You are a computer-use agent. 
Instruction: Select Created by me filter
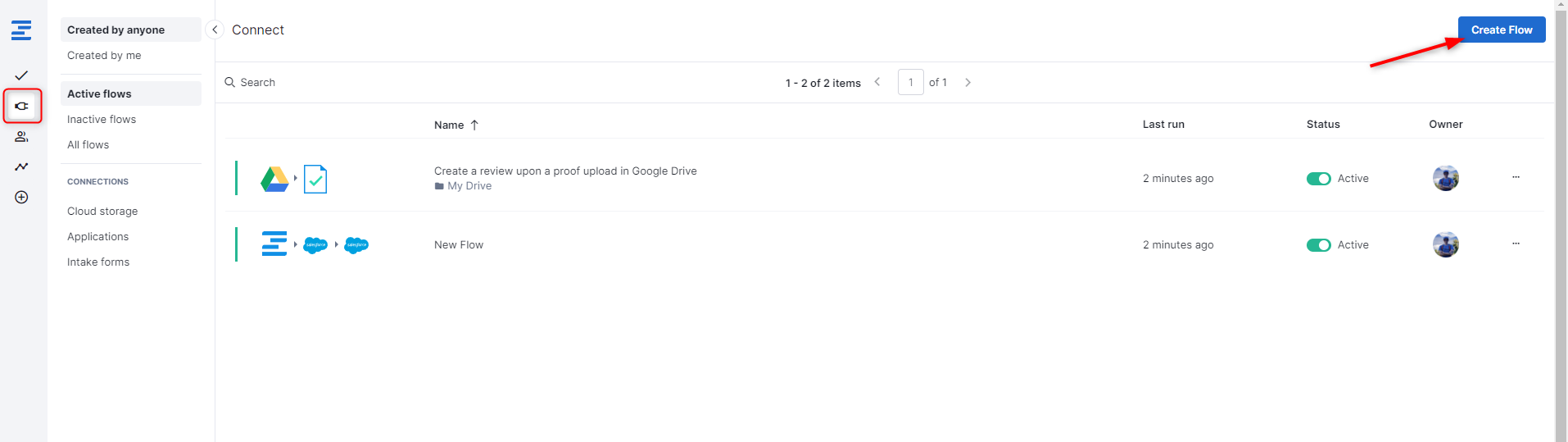pyautogui.click(x=131, y=55)
